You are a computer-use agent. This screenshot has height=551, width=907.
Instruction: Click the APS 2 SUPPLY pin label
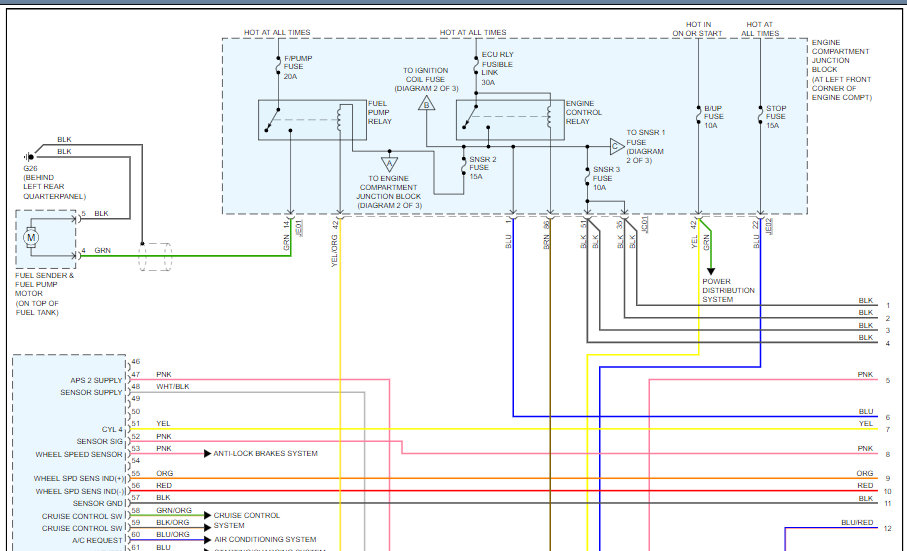(x=97, y=380)
